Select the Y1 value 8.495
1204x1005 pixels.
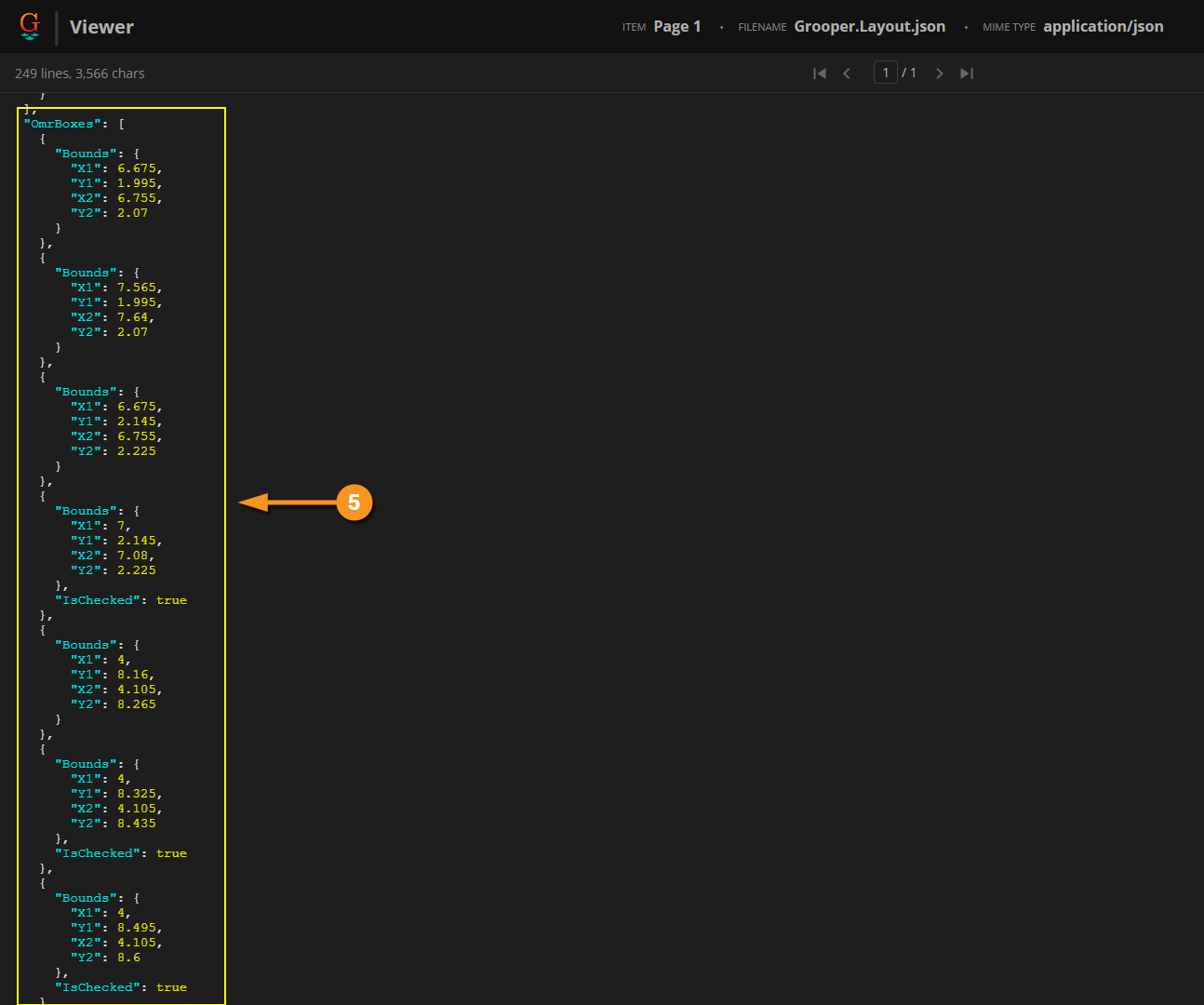click(137, 928)
